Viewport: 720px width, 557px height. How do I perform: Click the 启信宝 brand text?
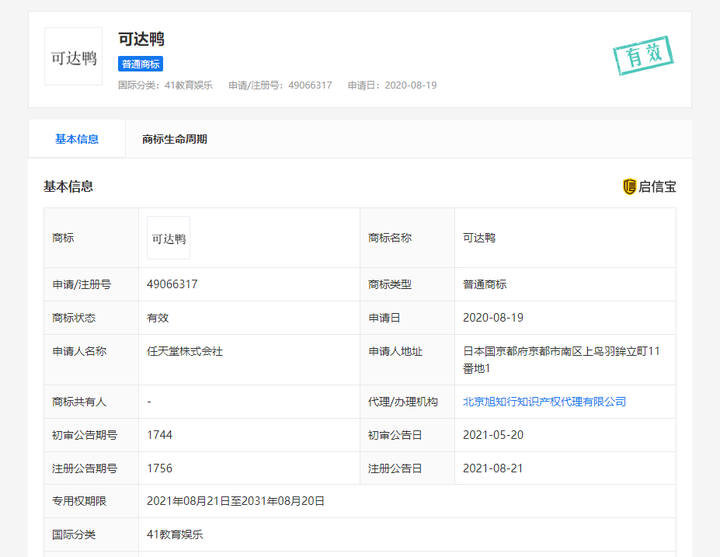pyautogui.click(x=657, y=186)
